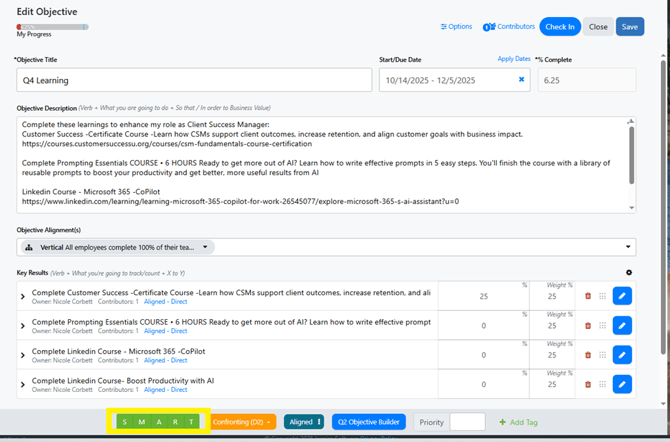Click the Check In button
The image size is (670, 442).
pyautogui.click(x=560, y=27)
